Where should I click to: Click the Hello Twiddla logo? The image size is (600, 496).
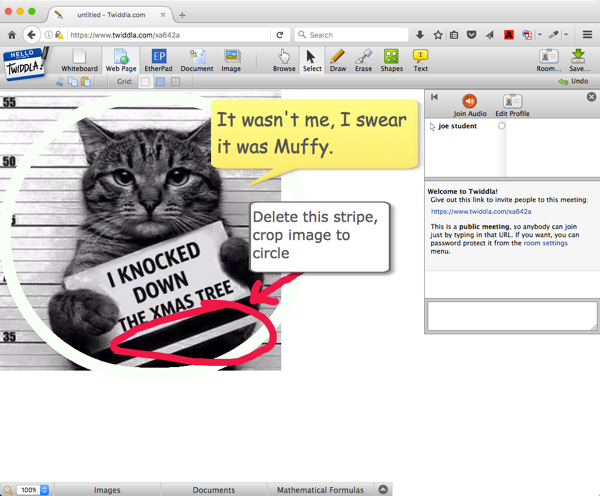click(x=24, y=64)
